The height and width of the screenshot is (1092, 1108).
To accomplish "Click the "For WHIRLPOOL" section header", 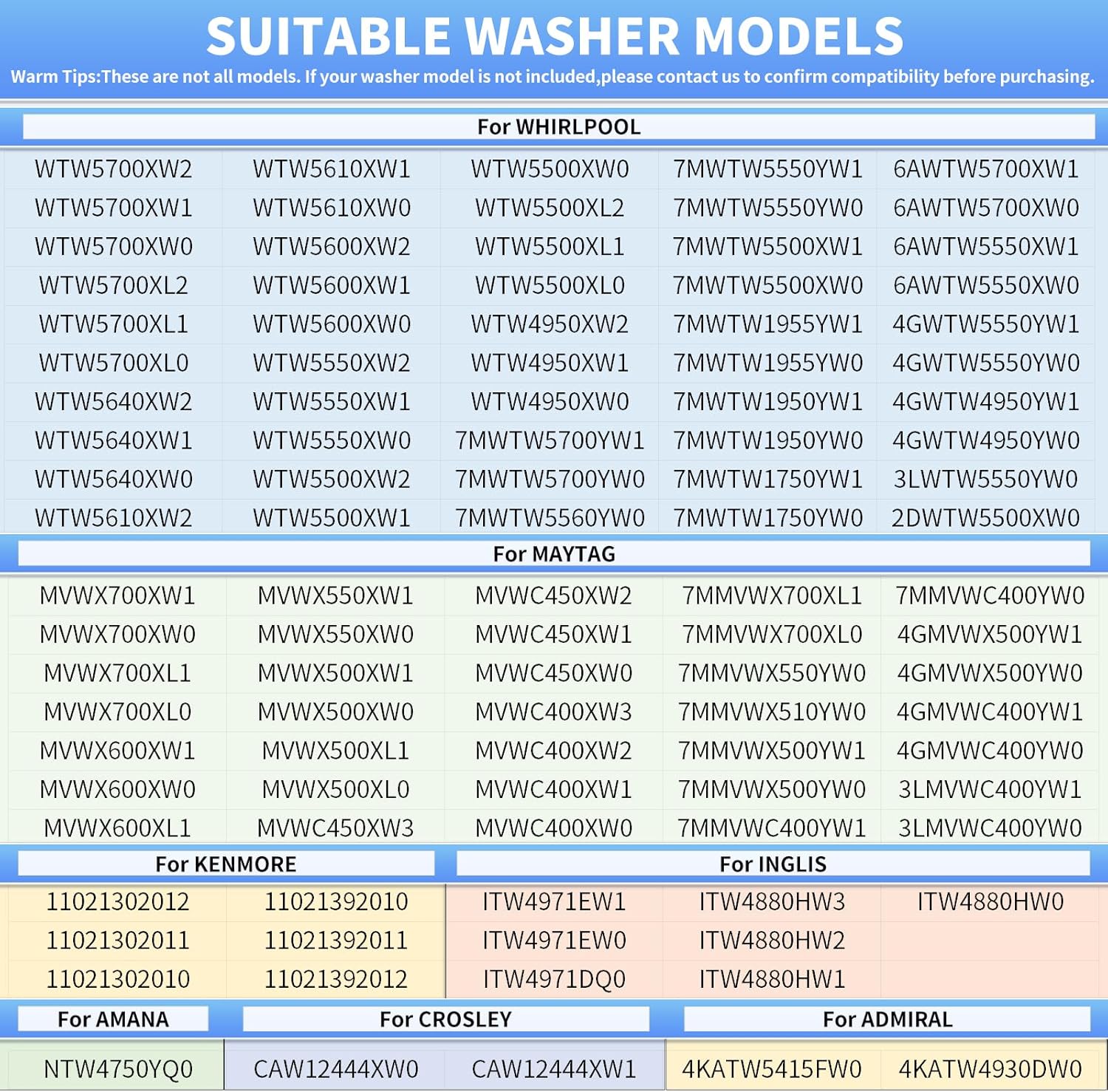I will pyautogui.click(x=558, y=127).
